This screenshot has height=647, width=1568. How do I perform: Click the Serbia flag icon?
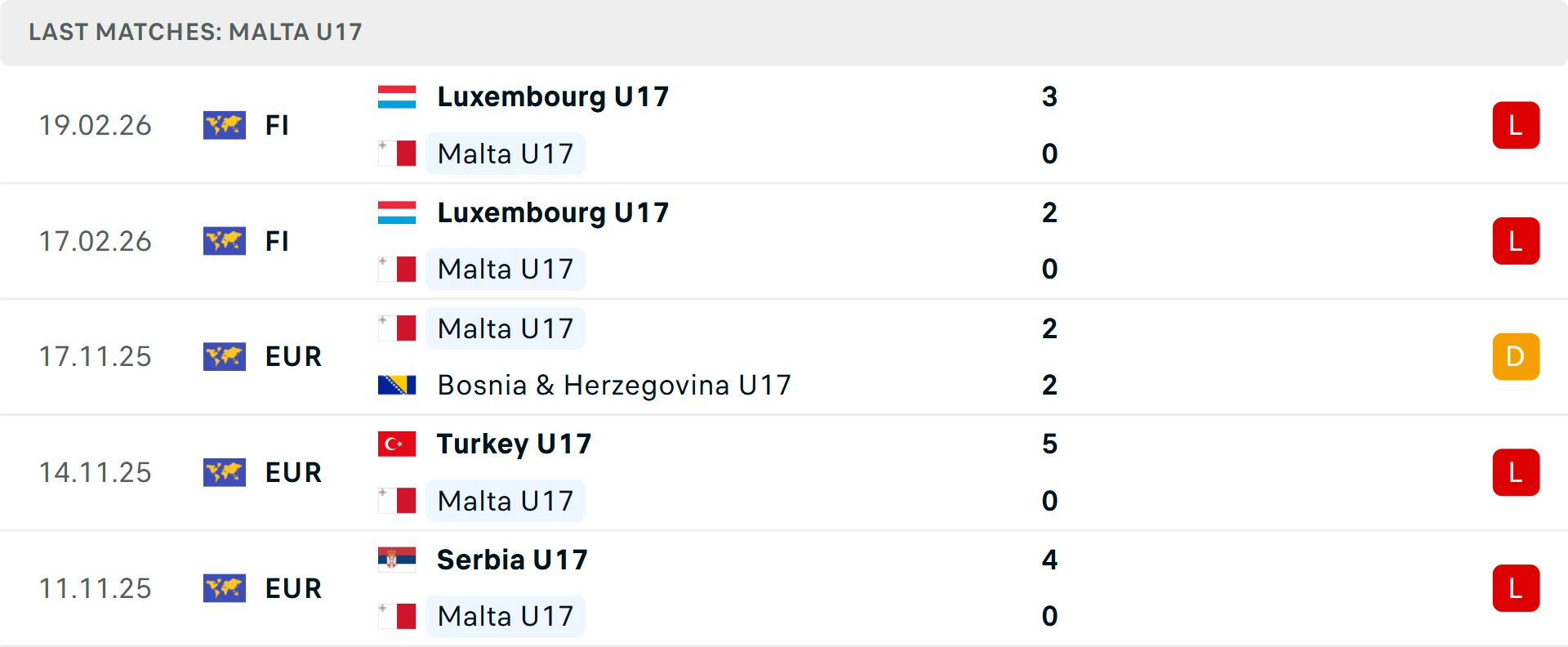click(x=397, y=560)
